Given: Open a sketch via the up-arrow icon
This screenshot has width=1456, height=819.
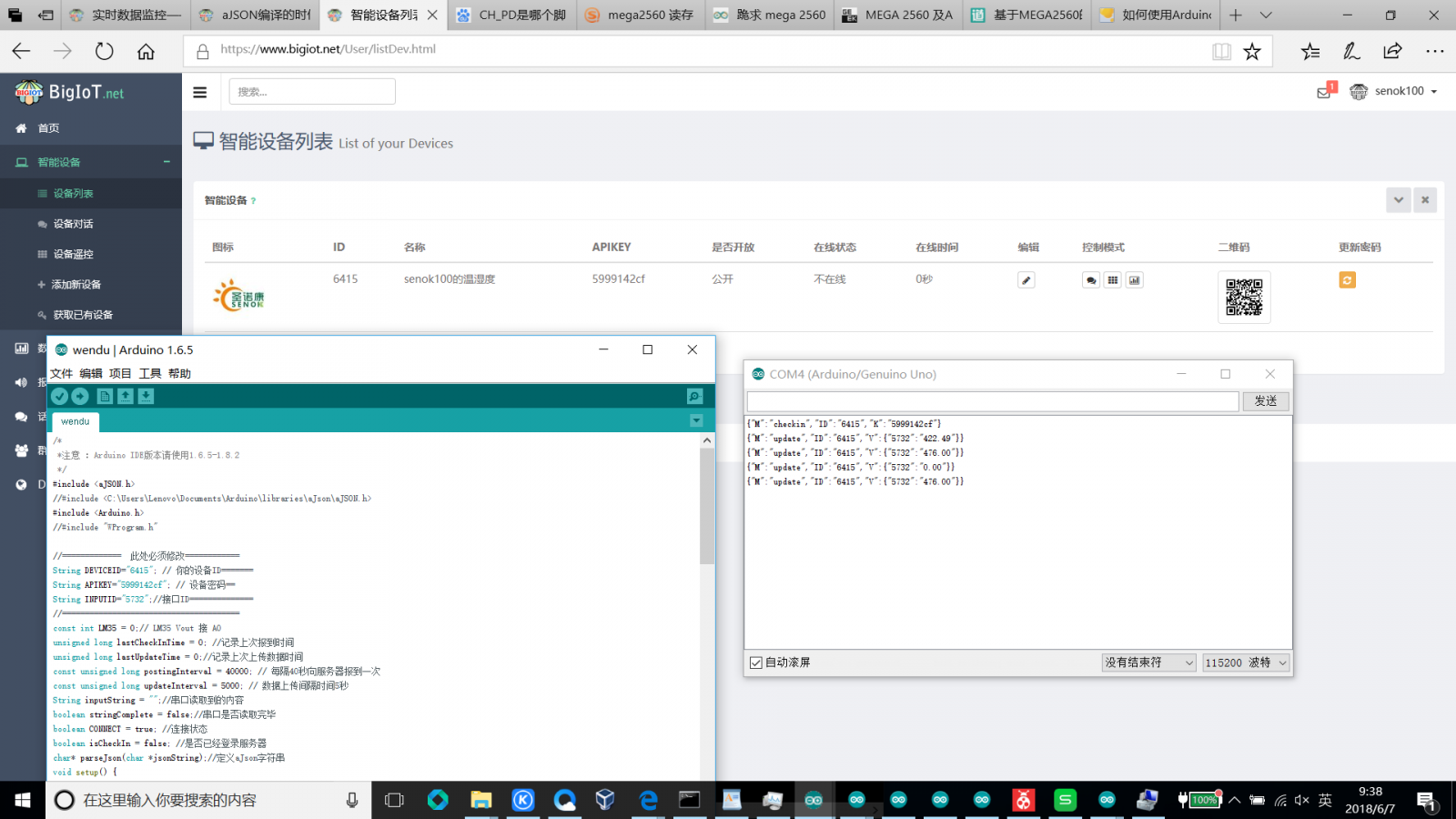Looking at the screenshot, I should pos(126,396).
